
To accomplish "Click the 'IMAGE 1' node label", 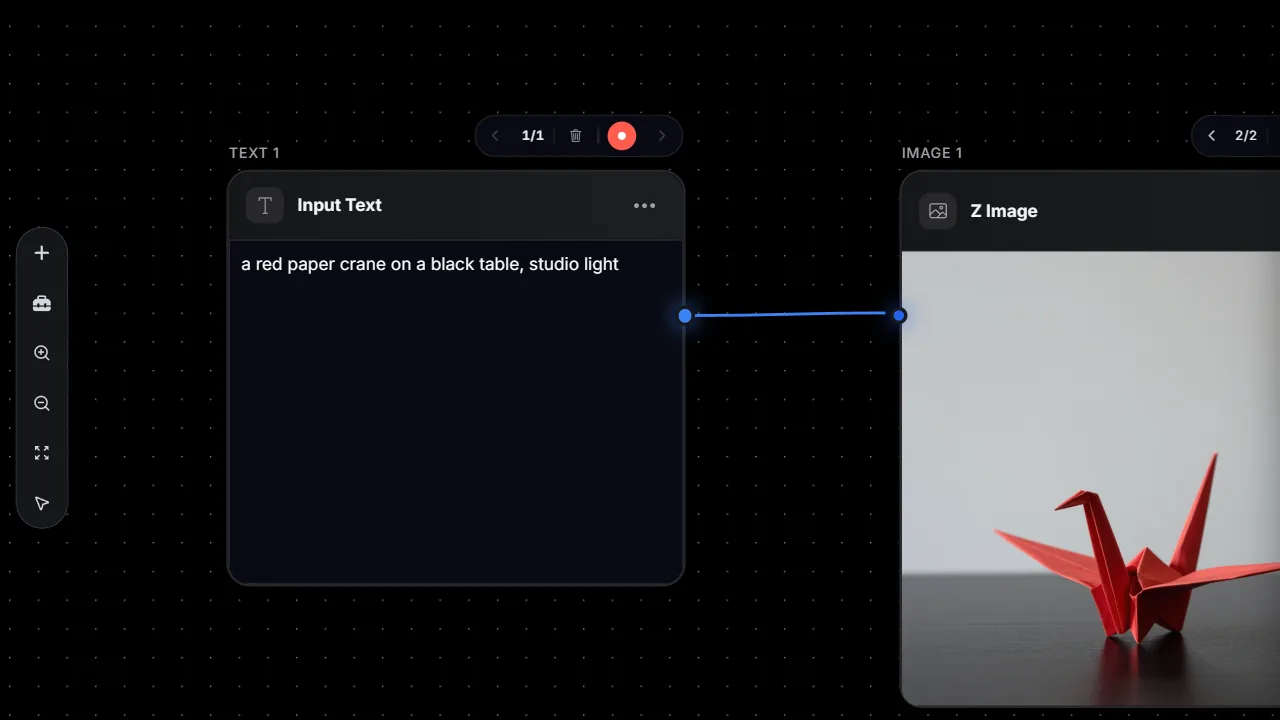I will [x=932, y=153].
